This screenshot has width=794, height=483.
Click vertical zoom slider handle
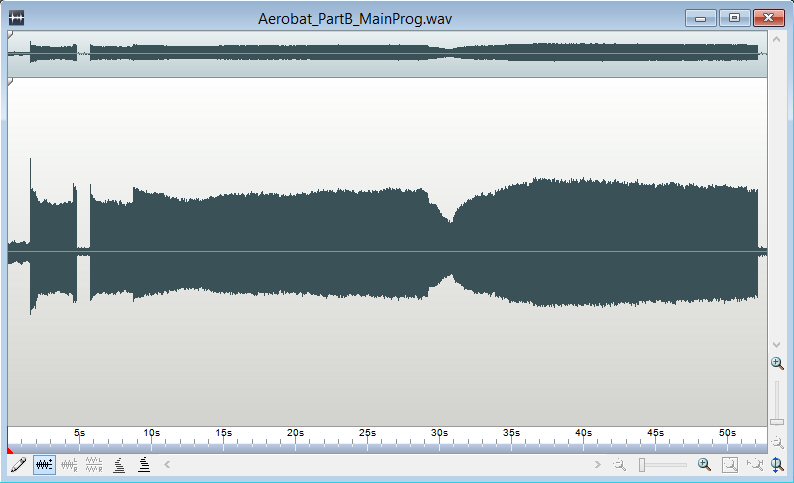coord(777,422)
